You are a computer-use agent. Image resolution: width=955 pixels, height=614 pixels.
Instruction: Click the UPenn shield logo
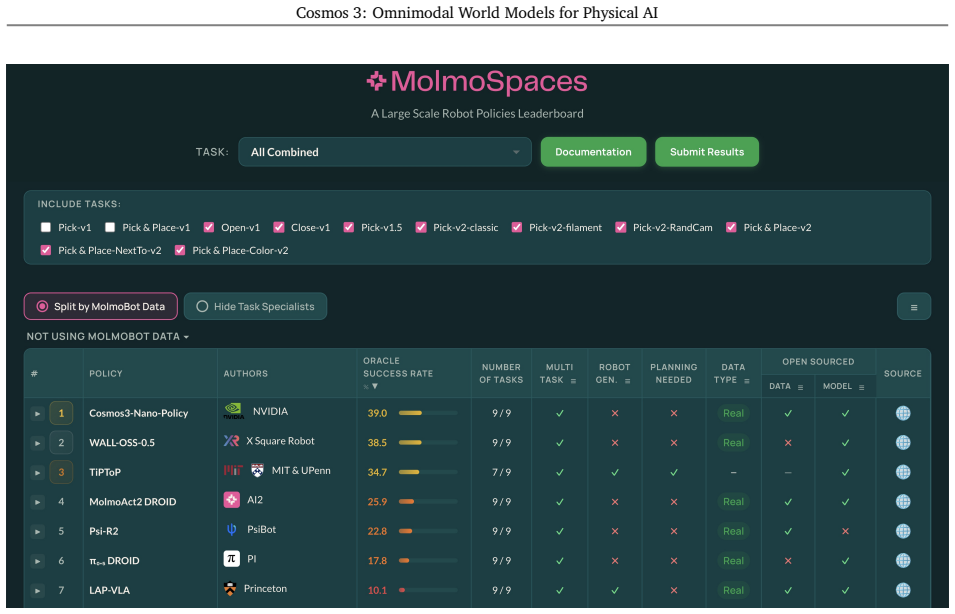[x=258, y=470]
